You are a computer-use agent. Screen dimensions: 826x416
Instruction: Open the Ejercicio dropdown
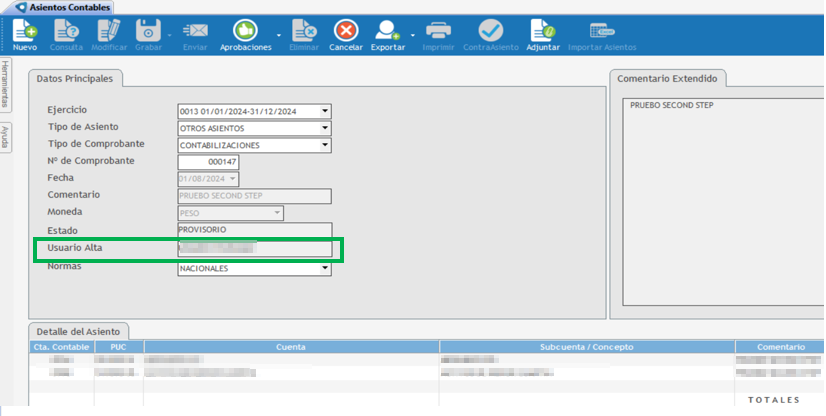click(x=325, y=111)
